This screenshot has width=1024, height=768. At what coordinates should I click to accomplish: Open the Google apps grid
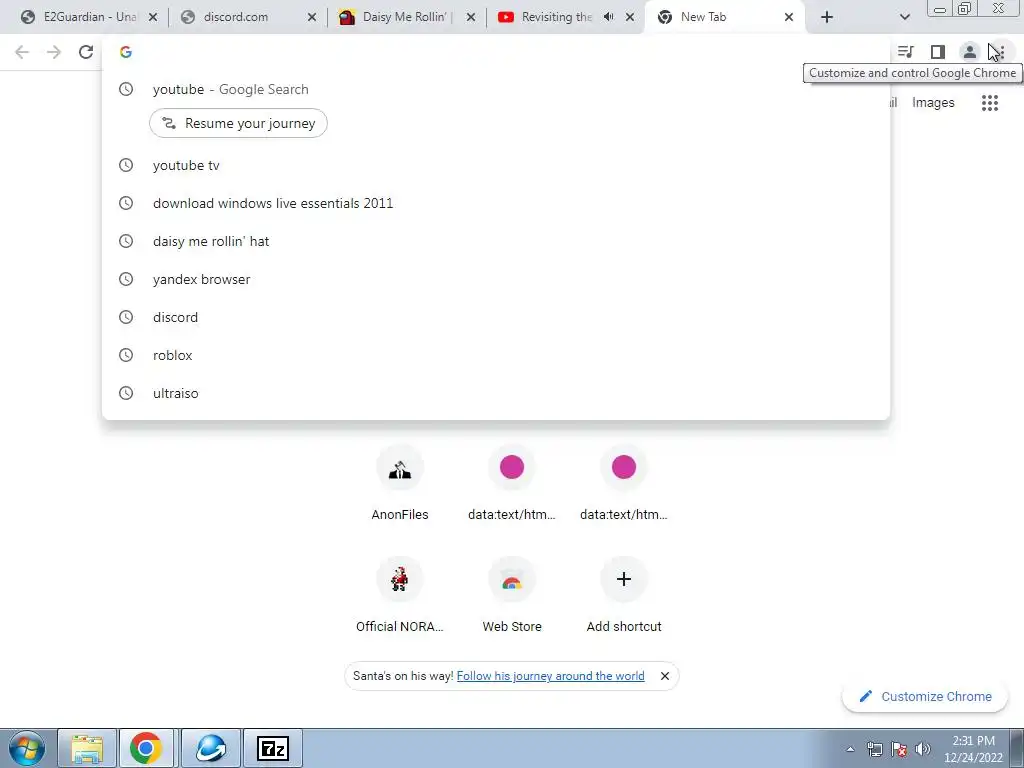(990, 103)
